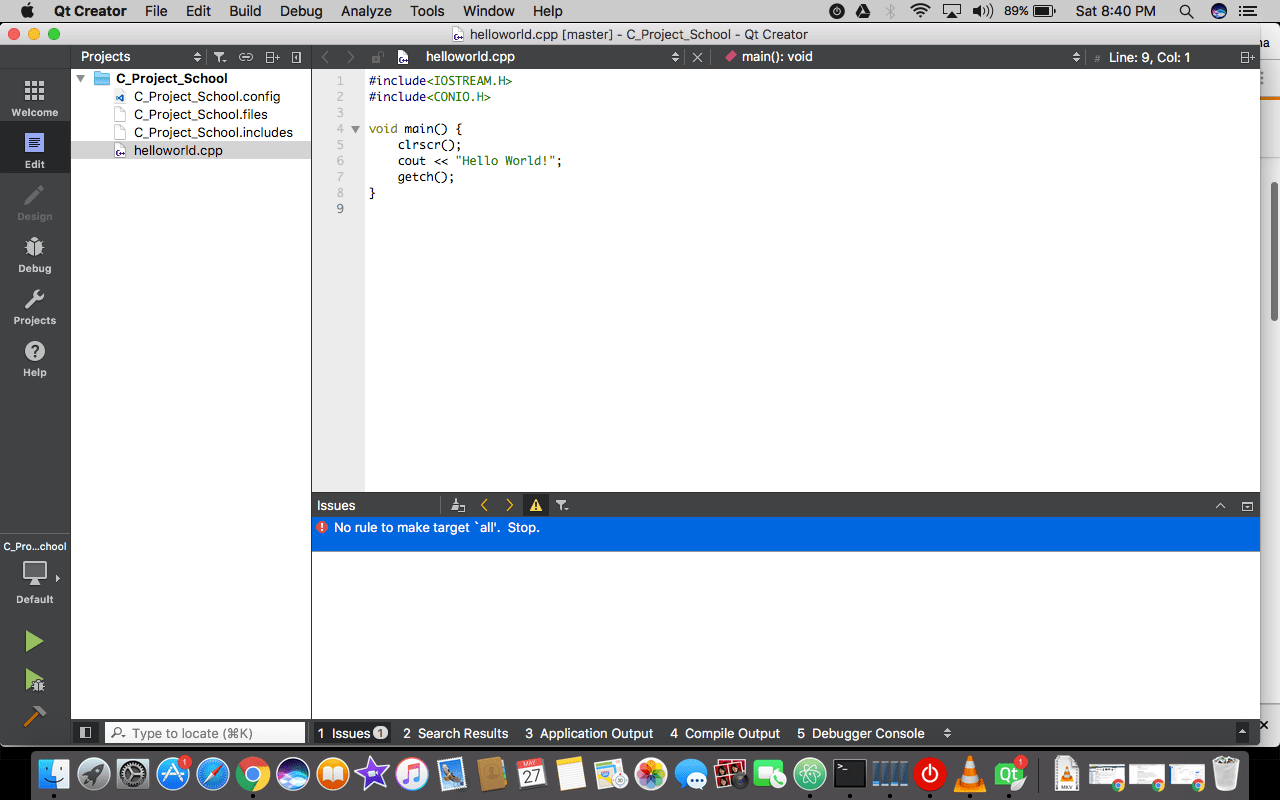The width and height of the screenshot is (1280, 800).
Task: Open Help mode from the sidebar
Action: 34,358
